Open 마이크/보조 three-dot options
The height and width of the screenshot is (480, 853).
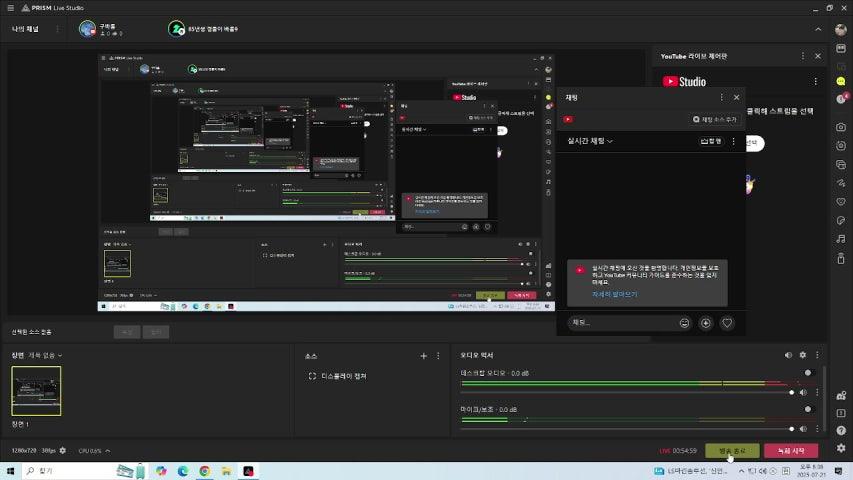[817, 429]
